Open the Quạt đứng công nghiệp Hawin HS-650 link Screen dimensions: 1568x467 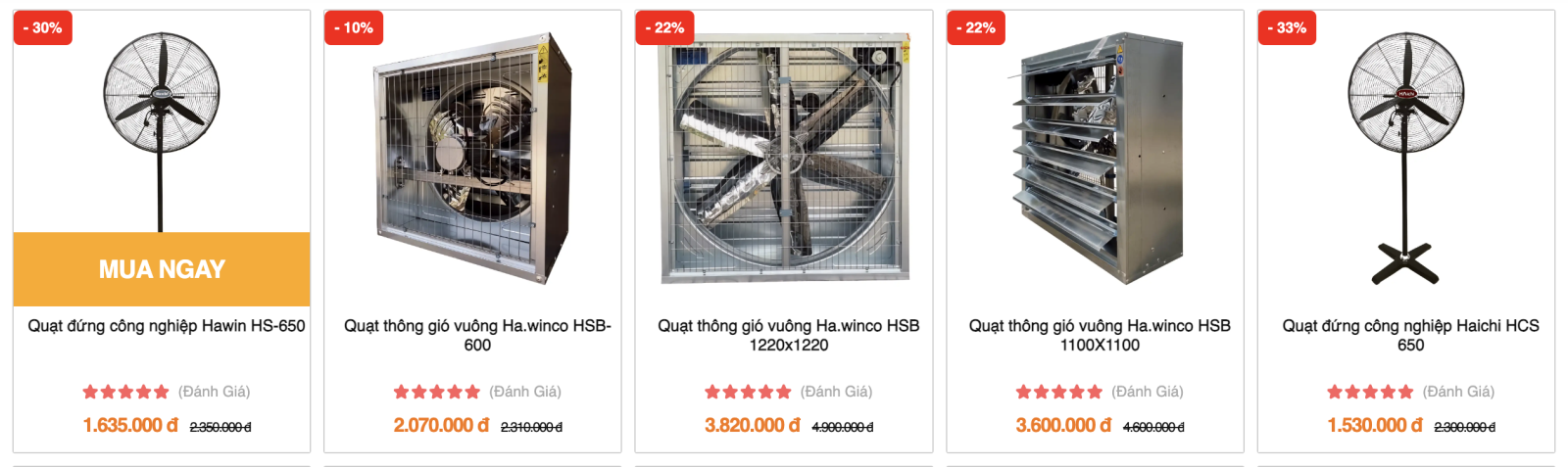(167, 326)
